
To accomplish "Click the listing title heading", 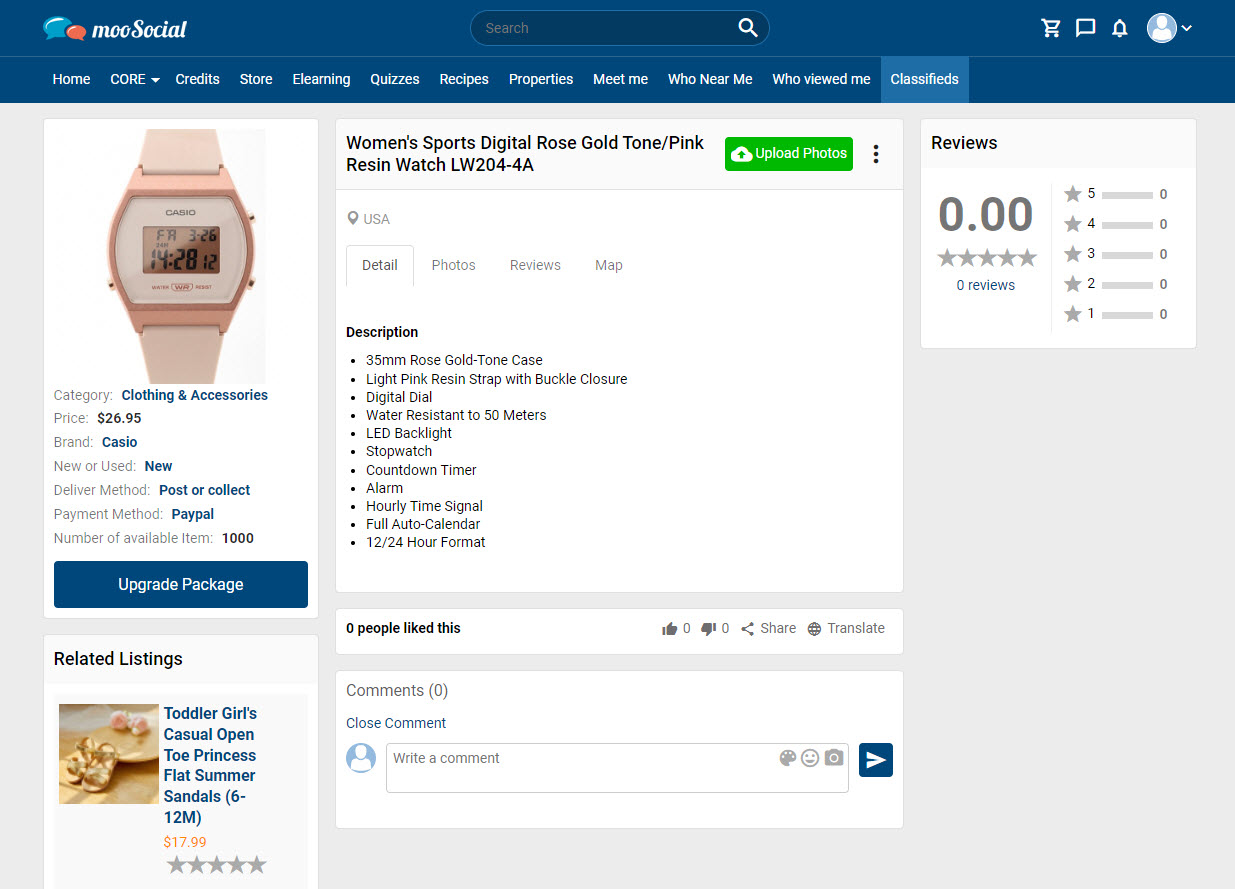I will 527,154.
